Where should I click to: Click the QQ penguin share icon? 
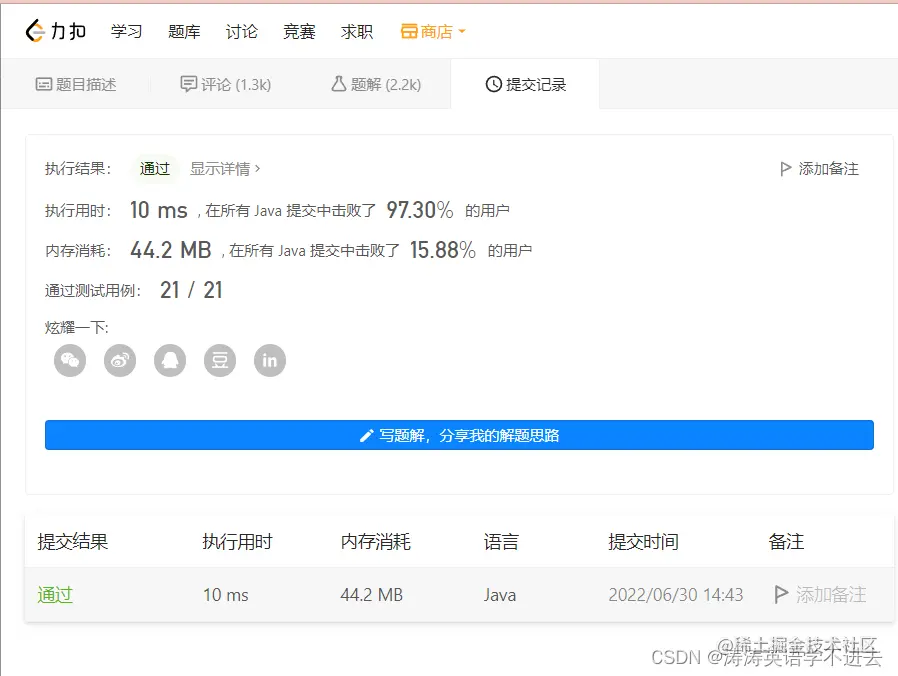169,360
